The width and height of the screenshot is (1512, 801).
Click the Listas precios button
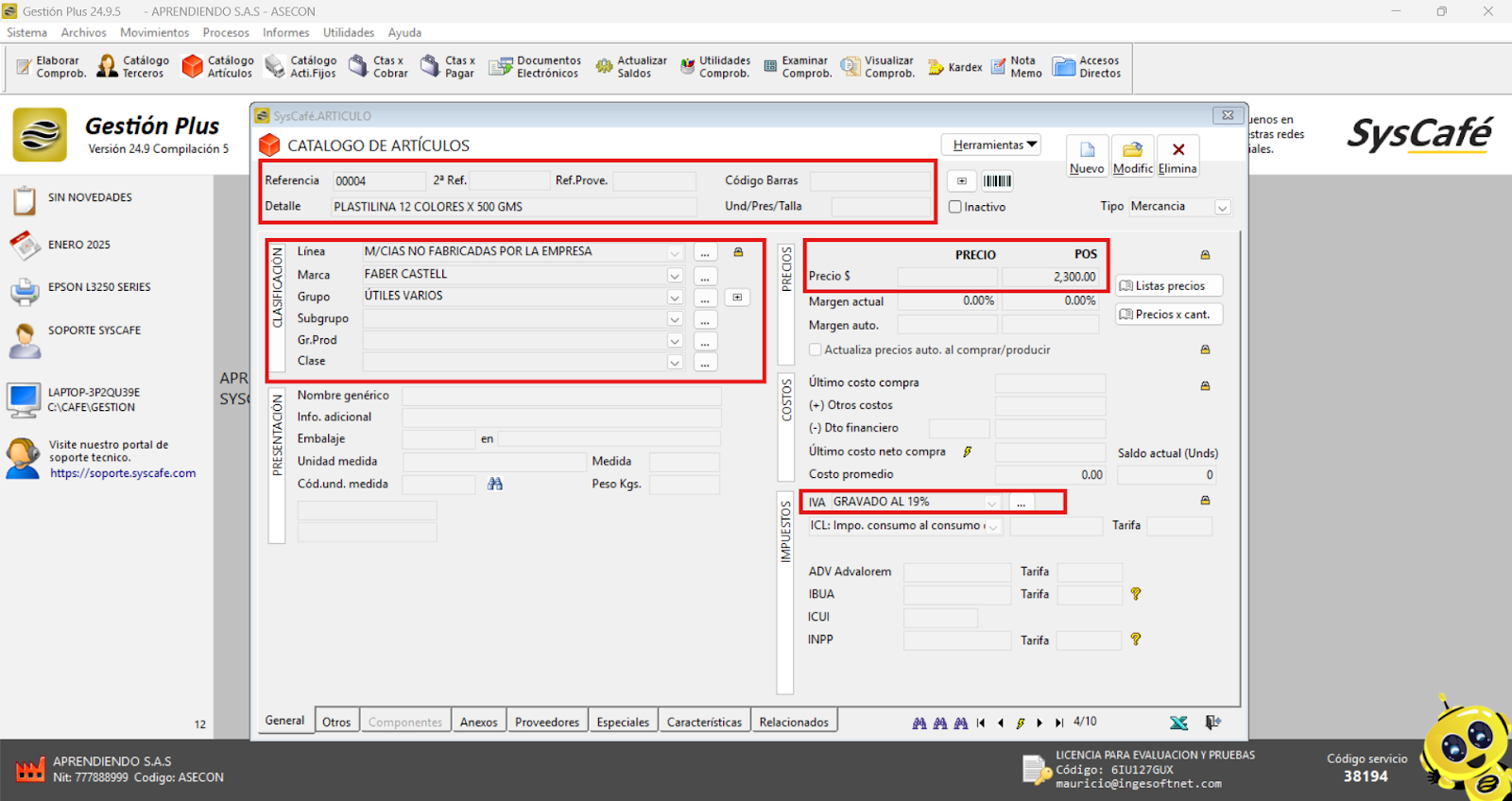click(x=1169, y=285)
